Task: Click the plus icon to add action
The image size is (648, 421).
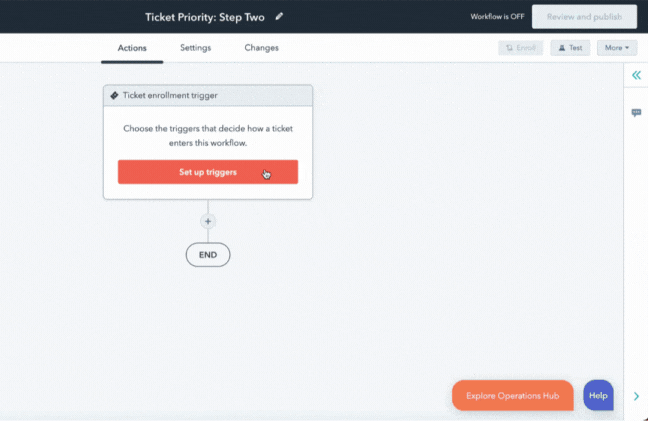Action: coord(208,221)
